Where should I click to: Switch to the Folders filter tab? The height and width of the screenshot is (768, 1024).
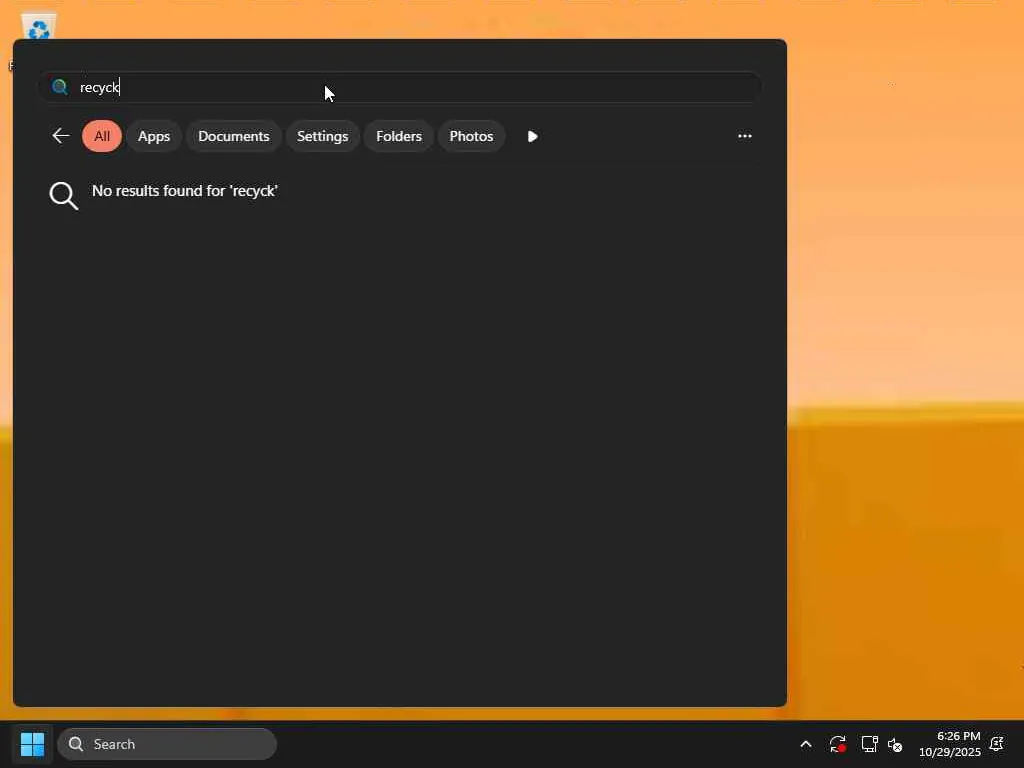399,136
